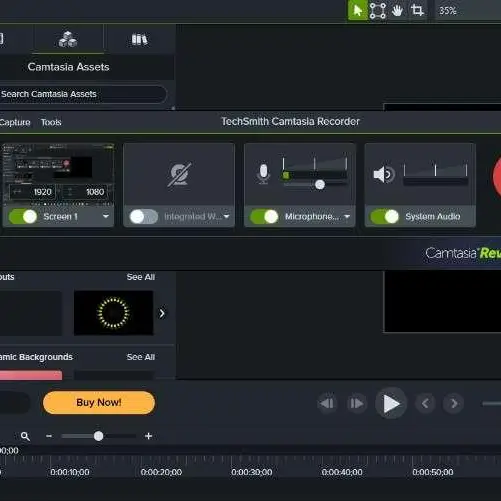Play the timeline preview
501x501 pixels.
pyautogui.click(x=391, y=403)
